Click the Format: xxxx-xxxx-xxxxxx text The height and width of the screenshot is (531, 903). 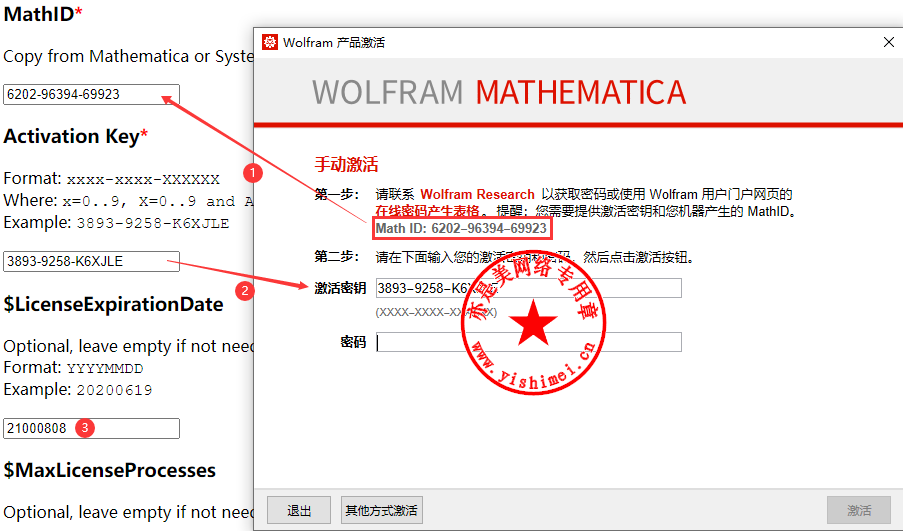[111, 179]
